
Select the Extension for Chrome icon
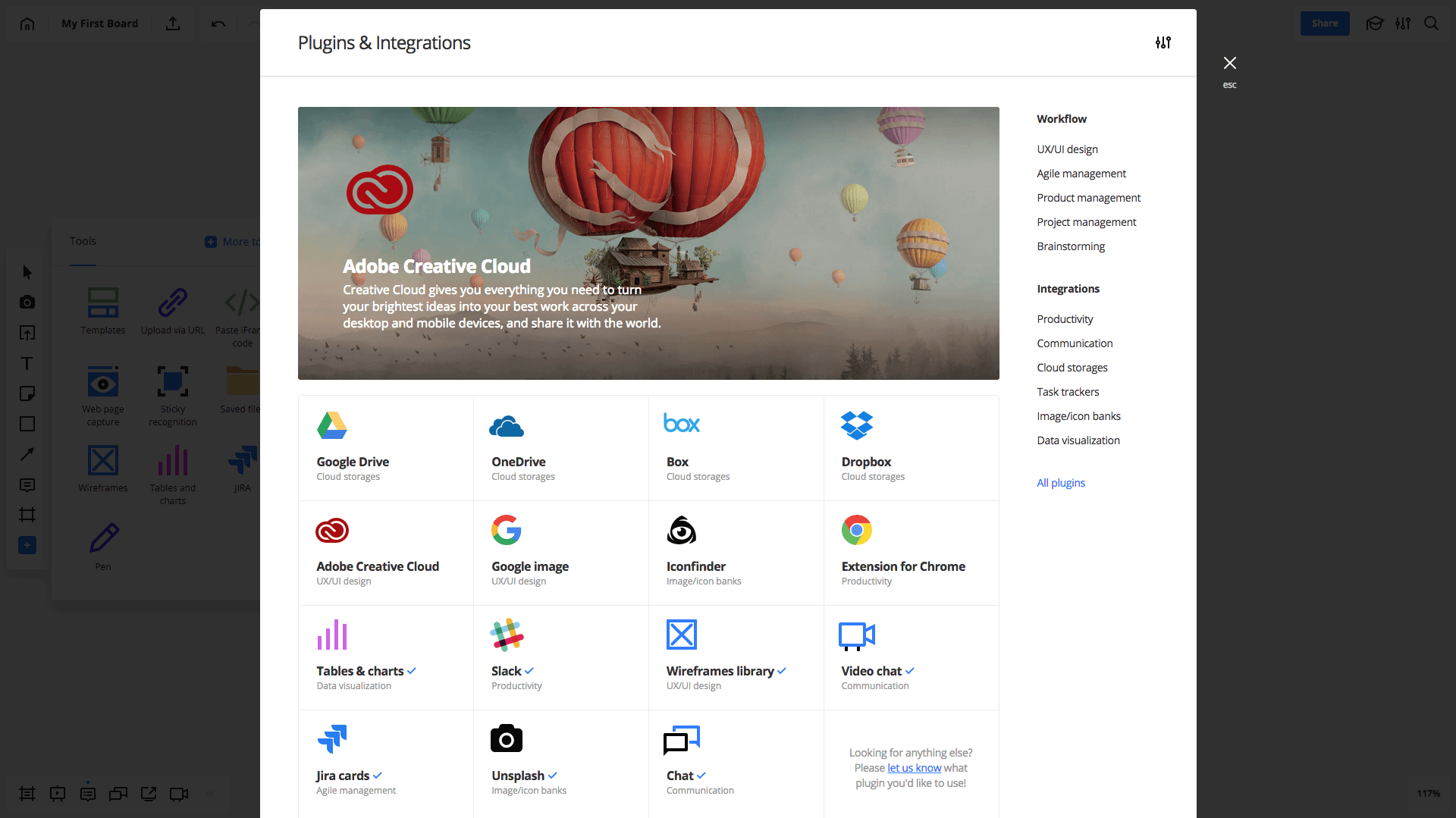(857, 530)
